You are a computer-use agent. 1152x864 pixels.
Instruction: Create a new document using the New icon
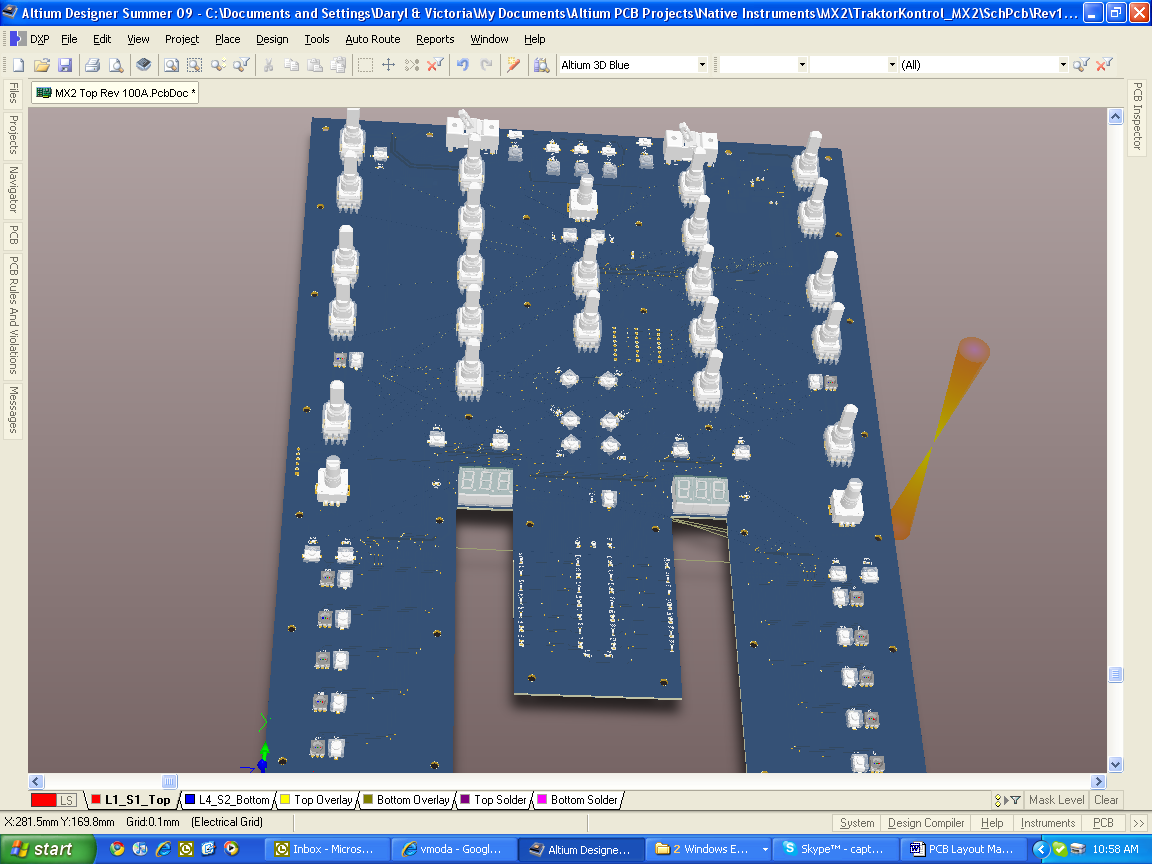pos(16,64)
